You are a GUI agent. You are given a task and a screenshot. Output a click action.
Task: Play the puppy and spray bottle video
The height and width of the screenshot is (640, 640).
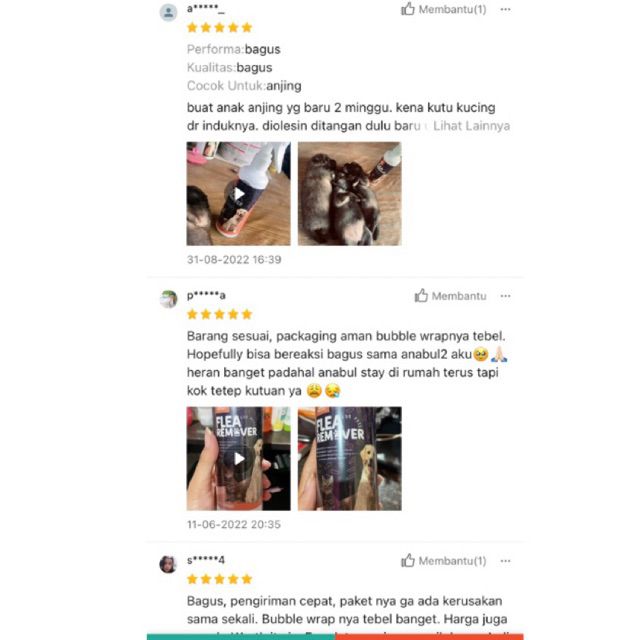[238, 193]
